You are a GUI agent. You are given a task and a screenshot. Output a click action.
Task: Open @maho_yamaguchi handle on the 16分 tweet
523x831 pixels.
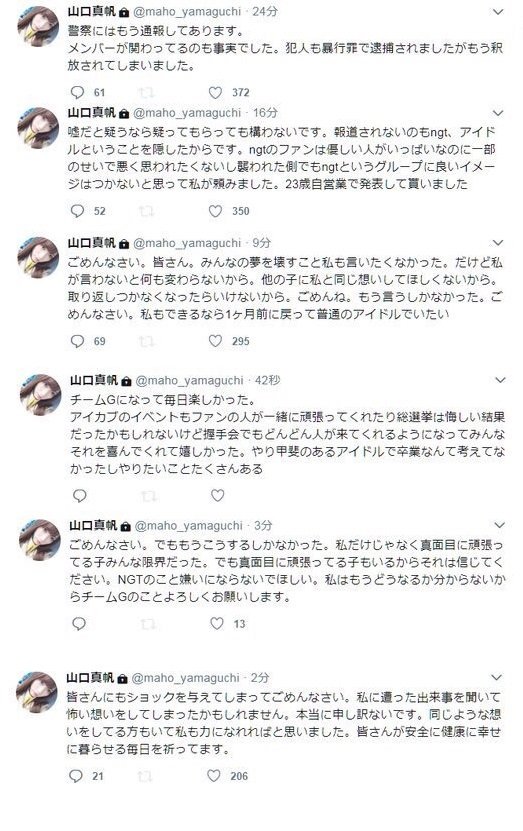tap(187, 113)
